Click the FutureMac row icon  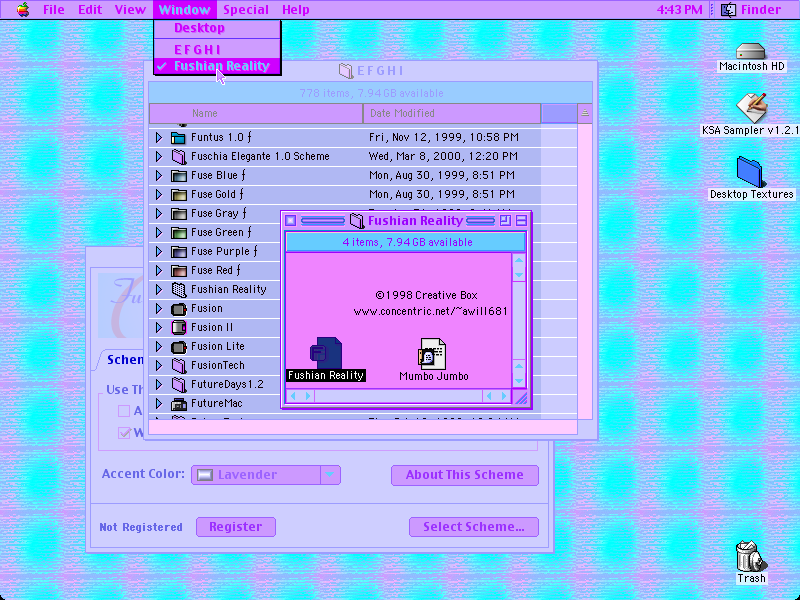click(x=179, y=404)
